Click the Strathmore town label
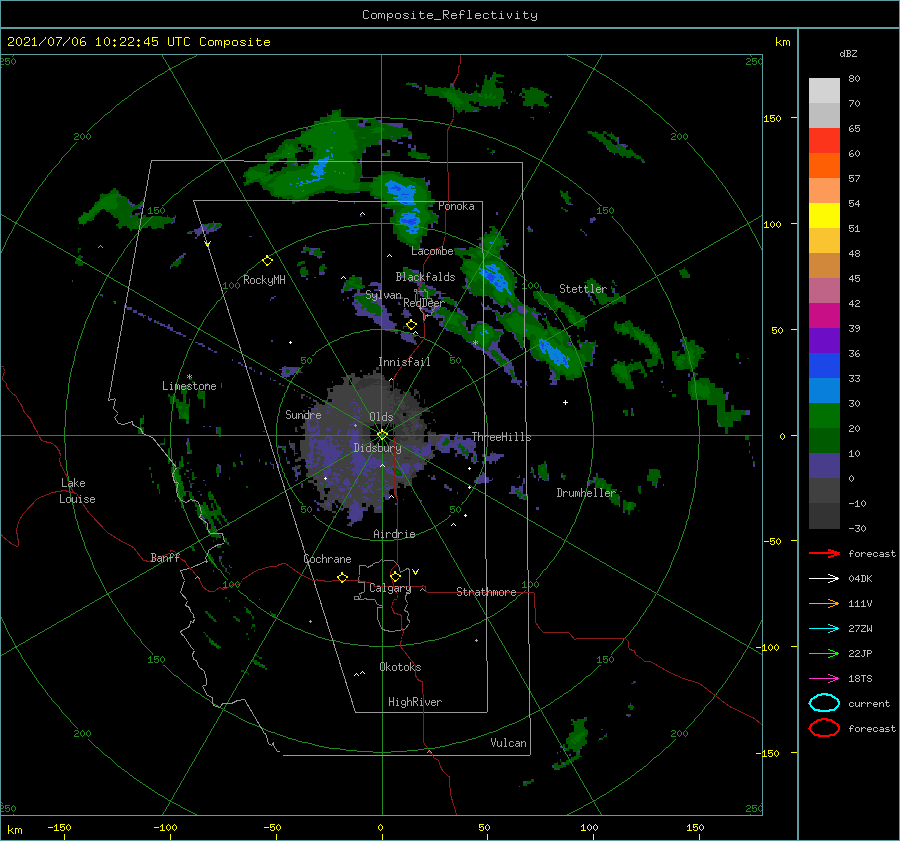 pyautogui.click(x=486, y=592)
